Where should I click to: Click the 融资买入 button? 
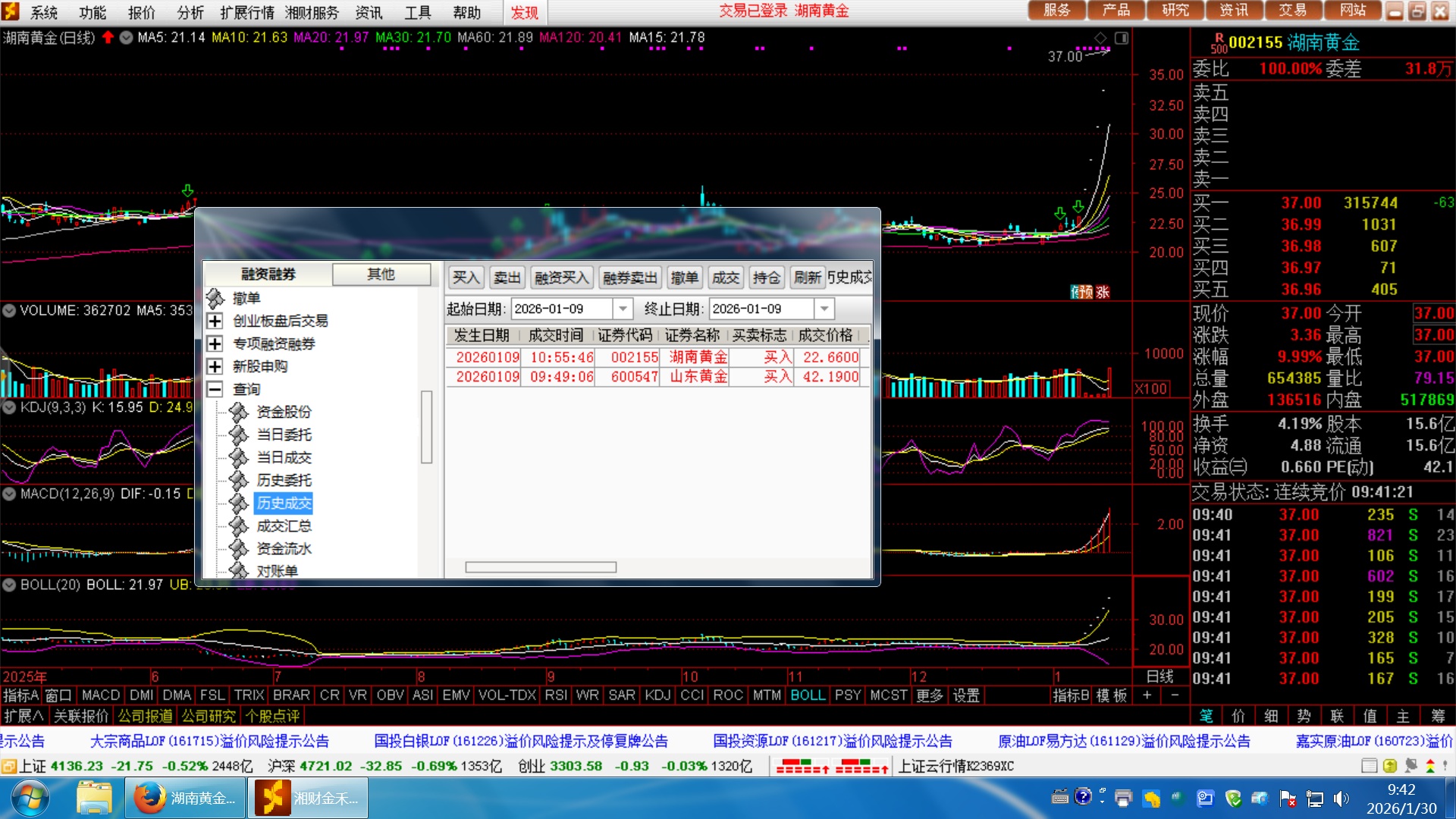[x=561, y=278]
